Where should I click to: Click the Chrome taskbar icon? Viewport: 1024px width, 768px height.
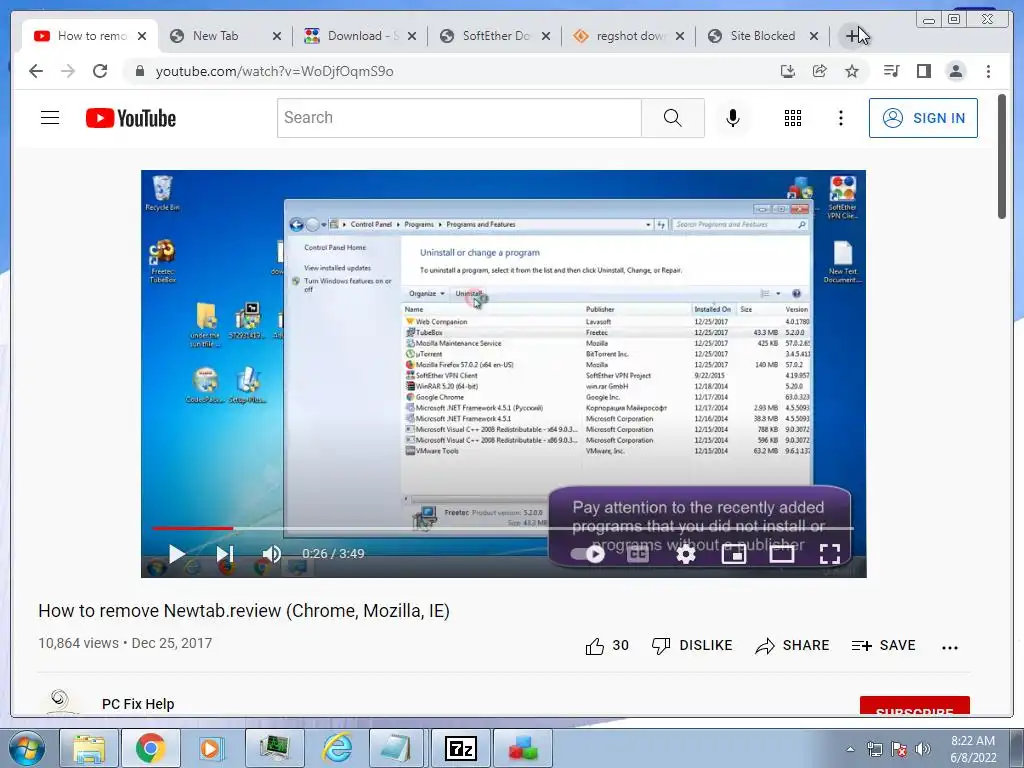pyautogui.click(x=151, y=748)
